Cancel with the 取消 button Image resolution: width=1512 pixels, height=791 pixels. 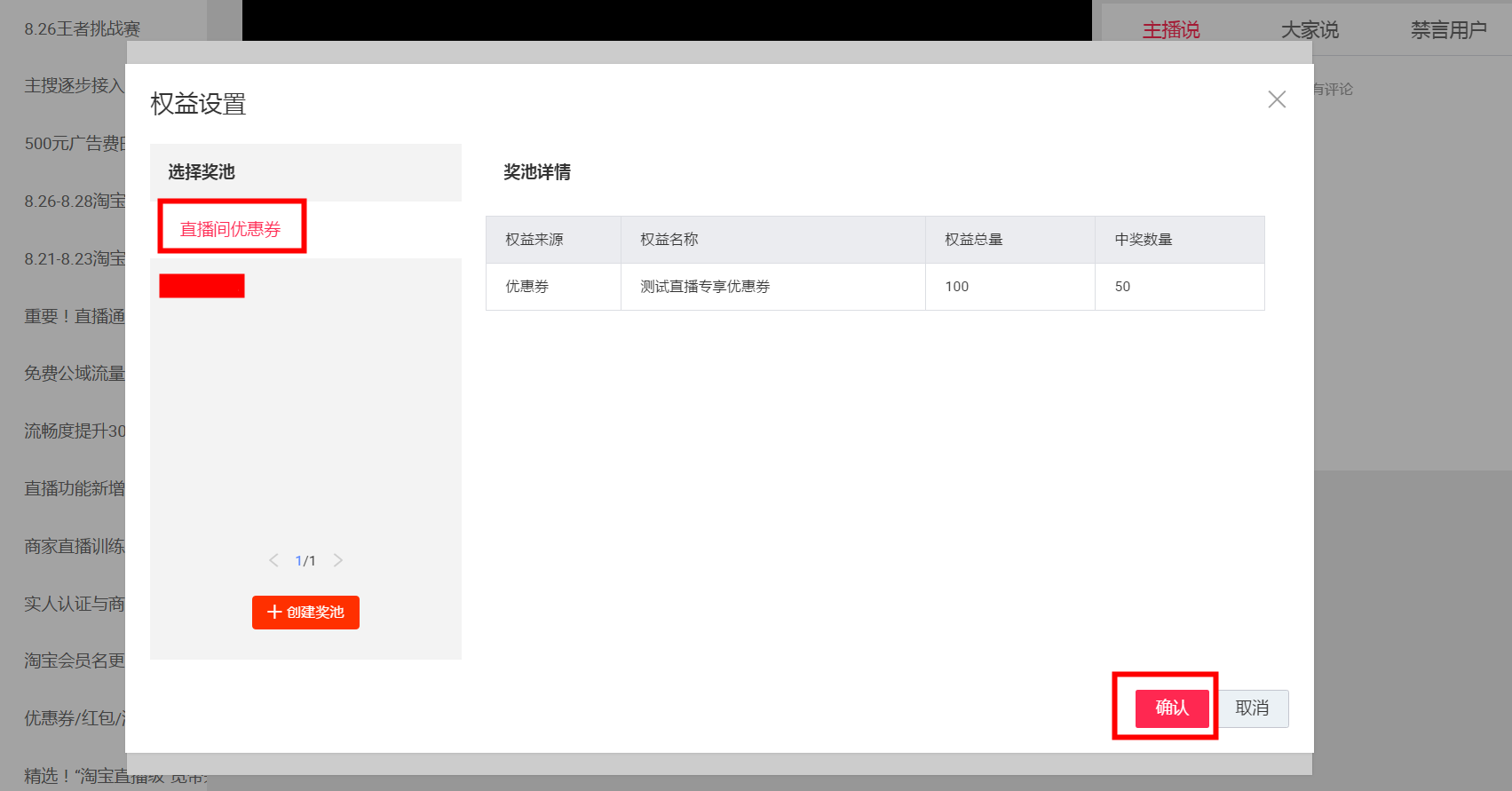coord(1252,708)
